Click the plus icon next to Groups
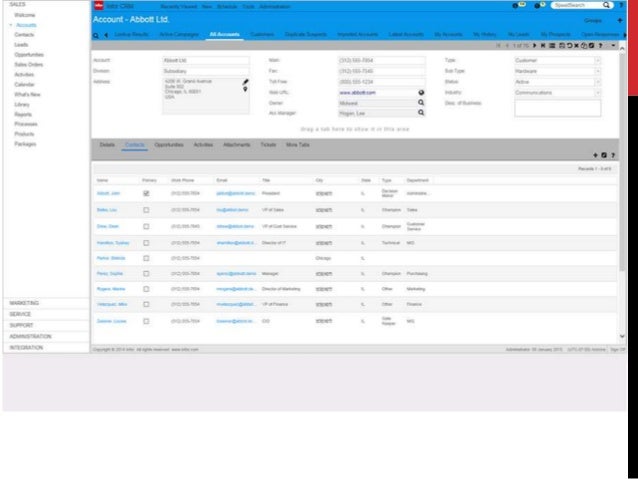This screenshot has height=479, width=638. [x=620, y=20]
